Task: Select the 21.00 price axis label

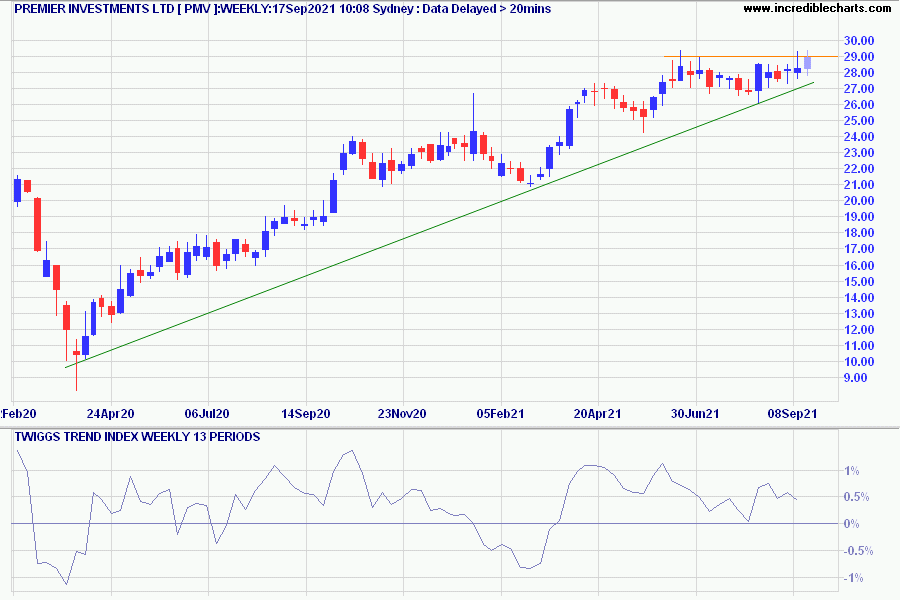Action: coord(859,185)
